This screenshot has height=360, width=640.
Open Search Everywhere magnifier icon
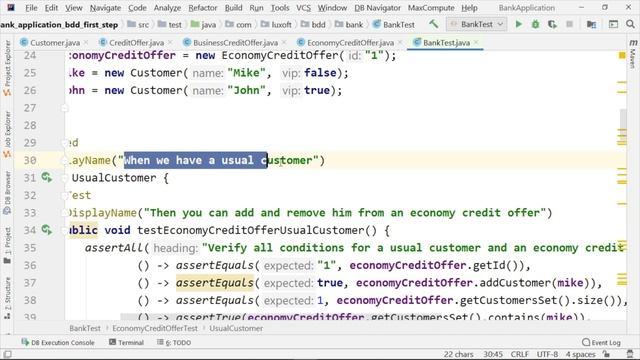(x=630, y=24)
